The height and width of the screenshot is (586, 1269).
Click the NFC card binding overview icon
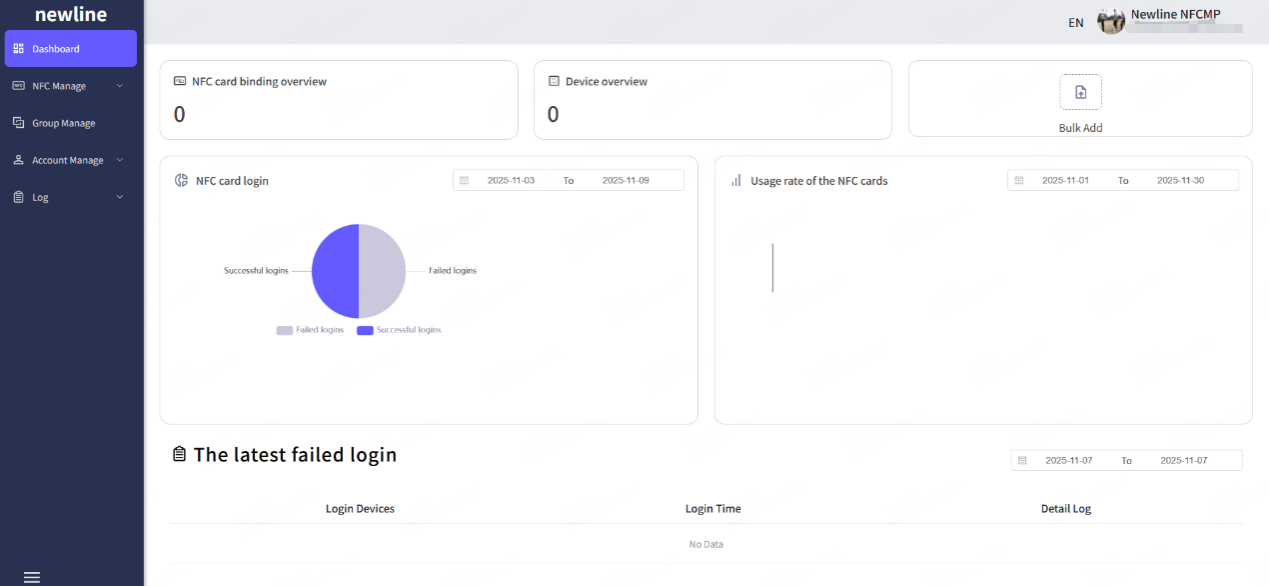tap(180, 81)
